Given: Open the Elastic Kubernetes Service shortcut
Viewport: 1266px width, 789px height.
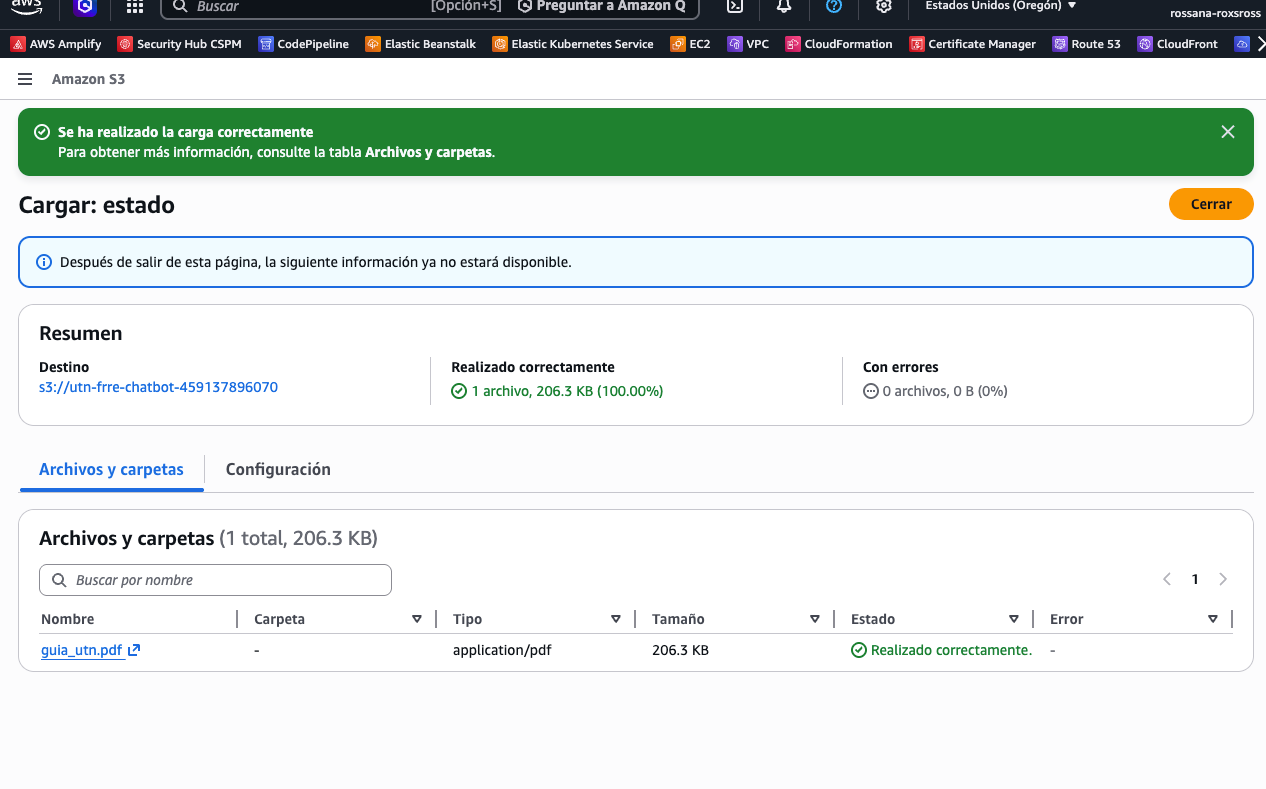Looking at the screenshot, I should [x=572, y=44].
